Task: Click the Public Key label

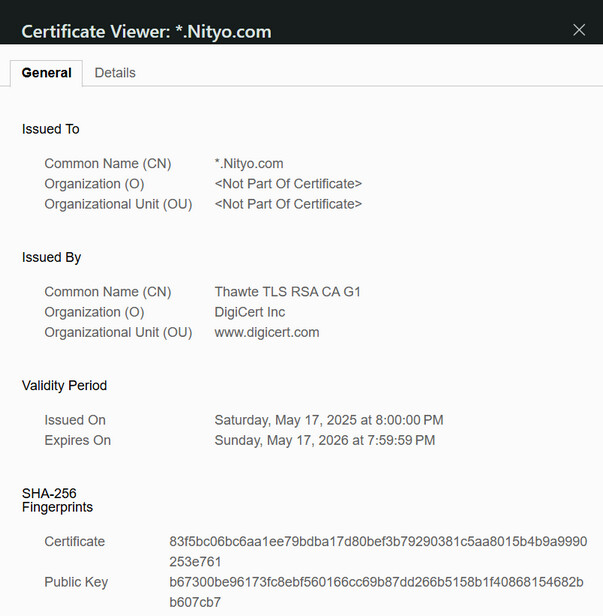Action: pyautogui.click(x=76, y=582)
